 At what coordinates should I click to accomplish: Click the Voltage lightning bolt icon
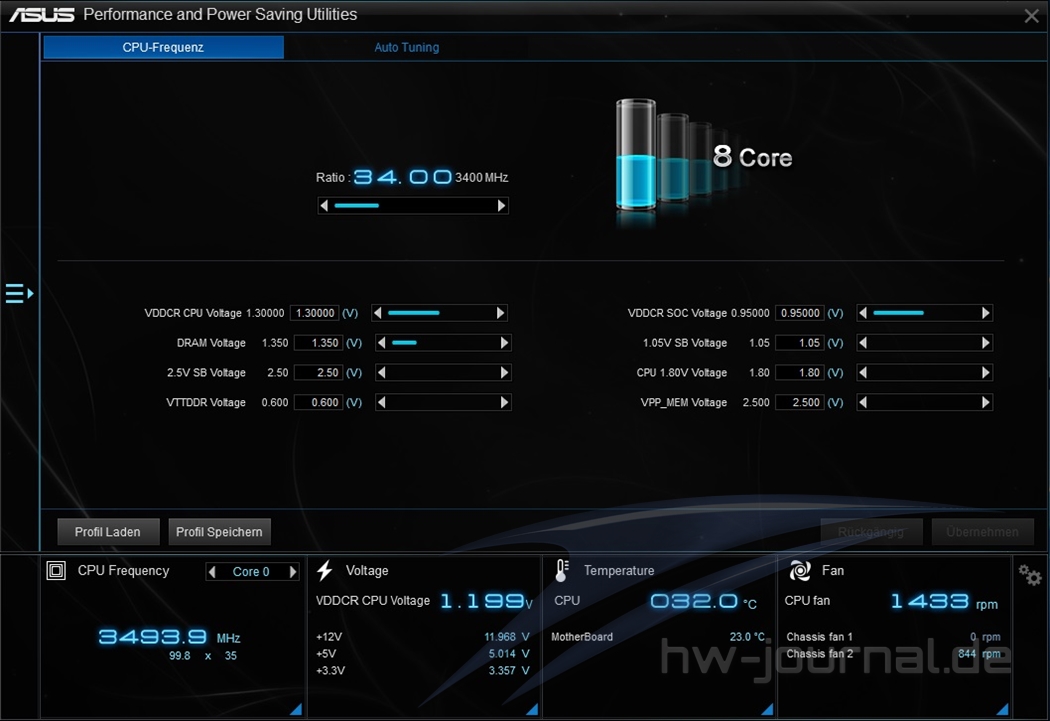[324, 570]
